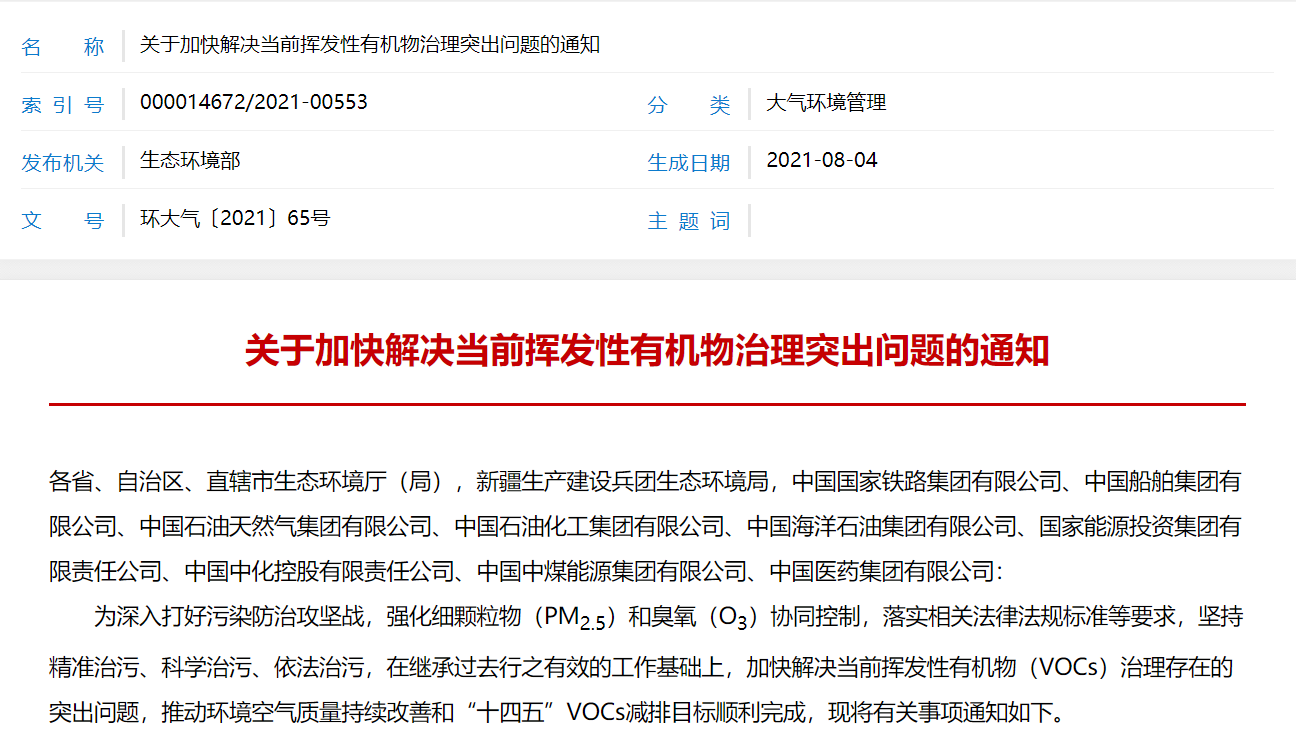The image size is (1296, 731).
Task: Click 中国国家铁路集团有限公司 in the recipient list
Action: point(926,481)
